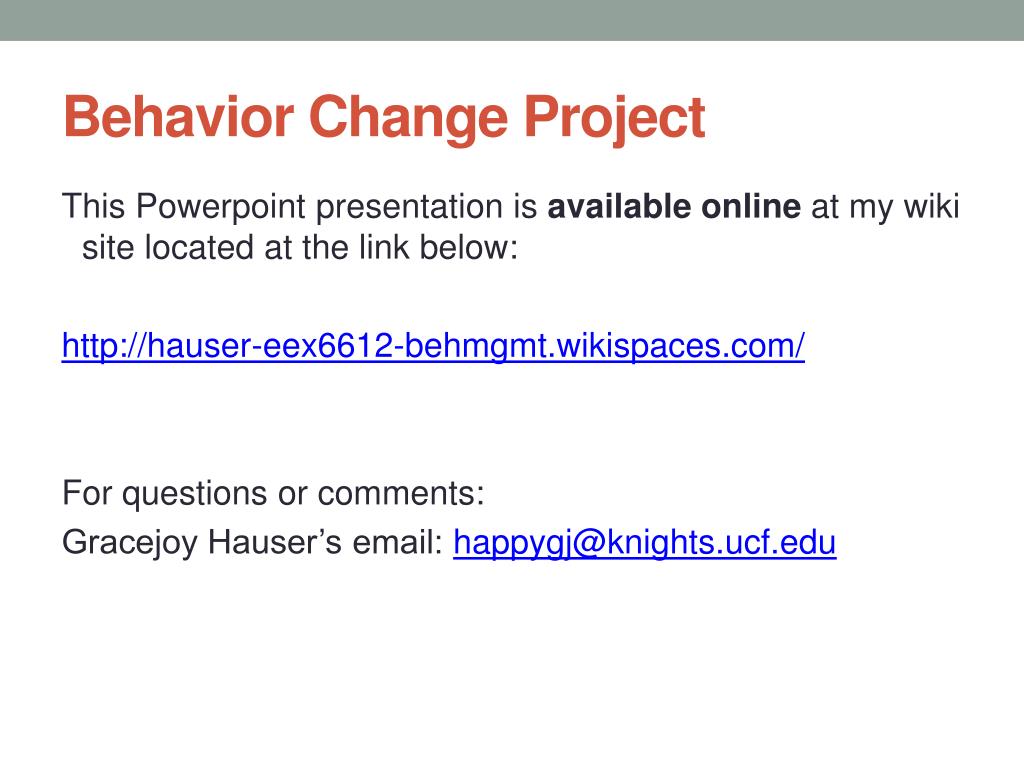Click the word 'Project' in the title
Viewport: 1024px width, 768px height.
click(615, 119)
